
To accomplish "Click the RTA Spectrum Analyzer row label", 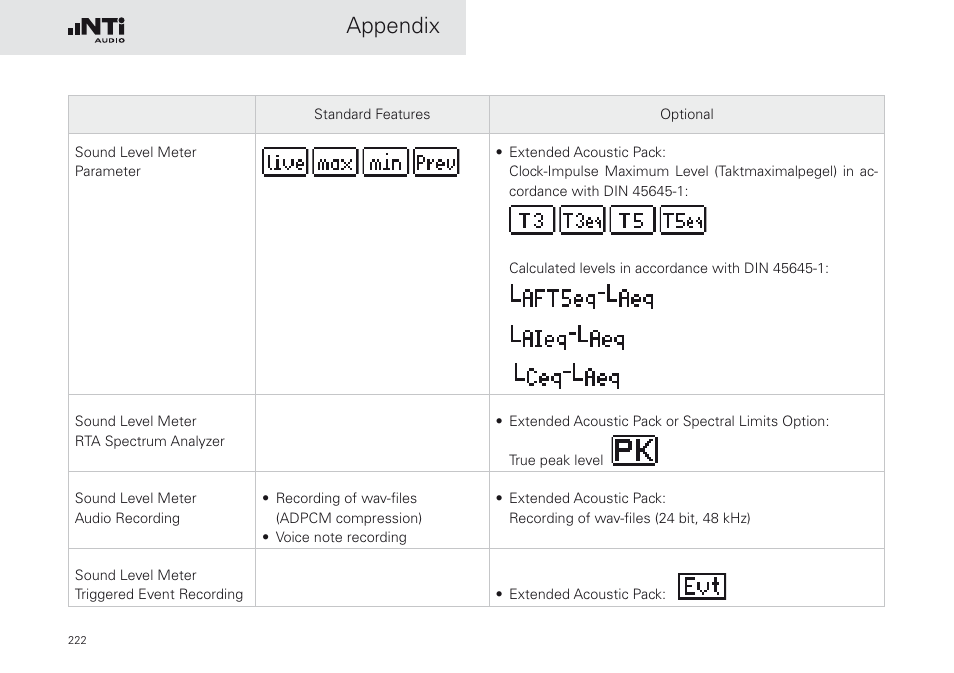I will pos(150,441).
